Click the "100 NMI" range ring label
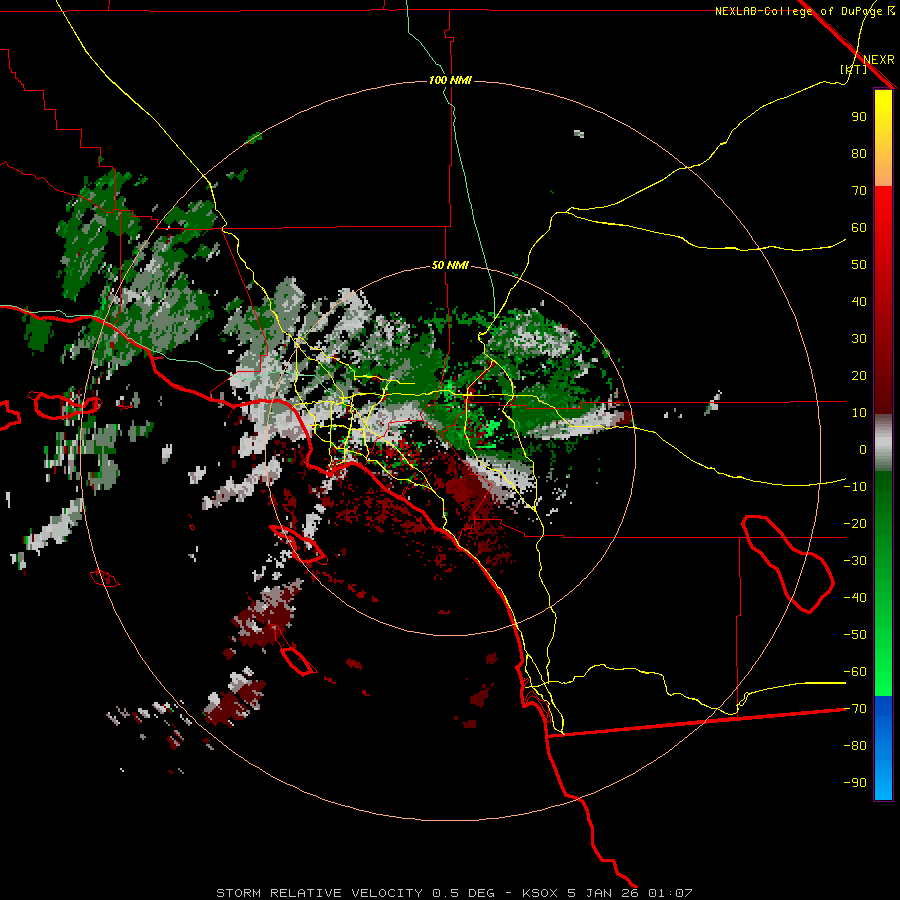This screenshot has width=900, height=900. [450, 80]
